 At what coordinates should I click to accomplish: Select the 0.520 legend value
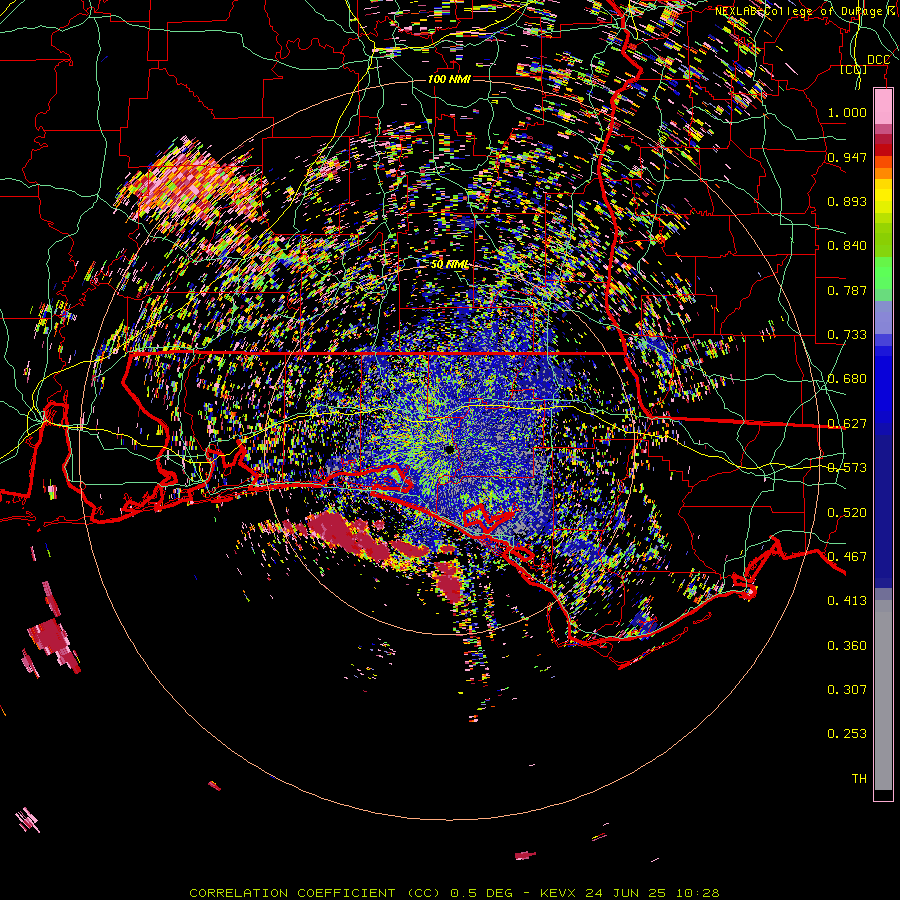[x=847, y=513]
